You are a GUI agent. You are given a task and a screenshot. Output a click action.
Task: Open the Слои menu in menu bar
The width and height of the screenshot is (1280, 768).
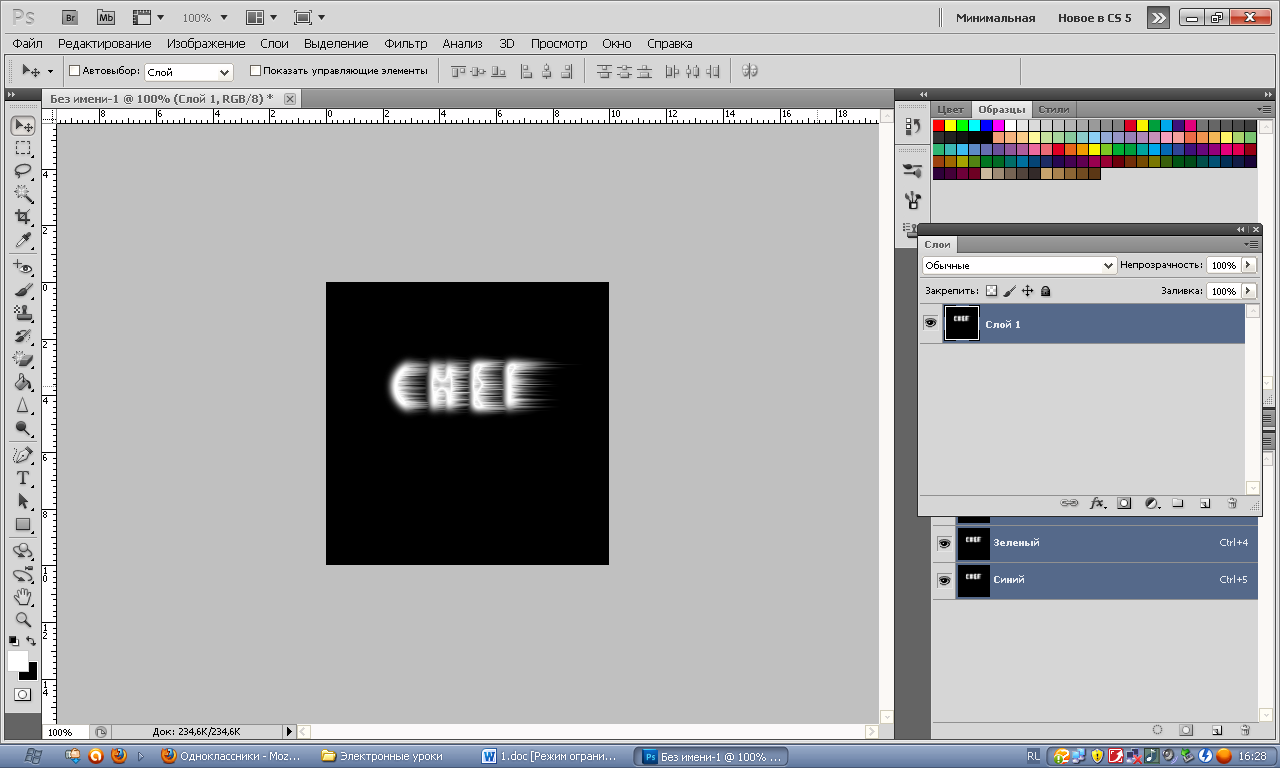click(274, 44)
